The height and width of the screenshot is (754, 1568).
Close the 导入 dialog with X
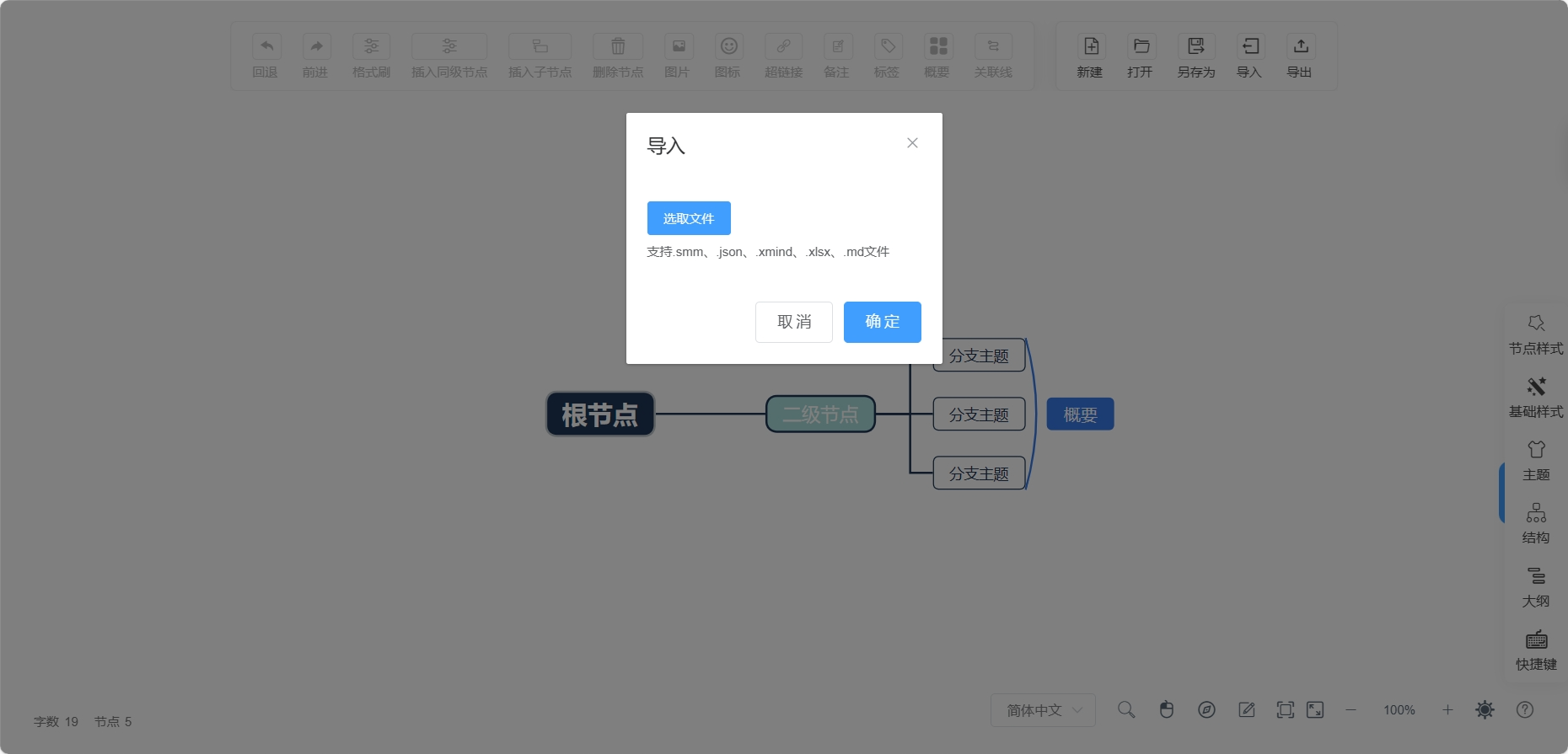[x=912, y=143]
